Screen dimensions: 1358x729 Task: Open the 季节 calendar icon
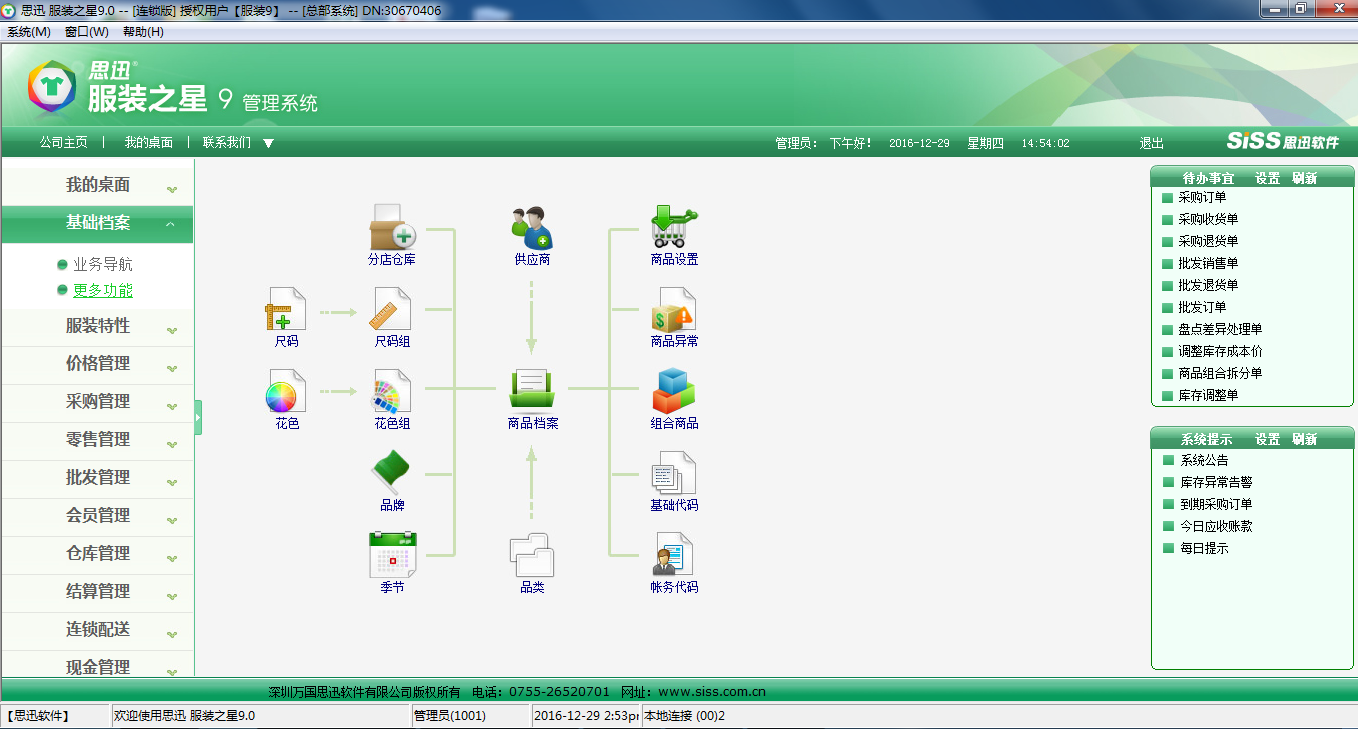[x=392, y=555]
